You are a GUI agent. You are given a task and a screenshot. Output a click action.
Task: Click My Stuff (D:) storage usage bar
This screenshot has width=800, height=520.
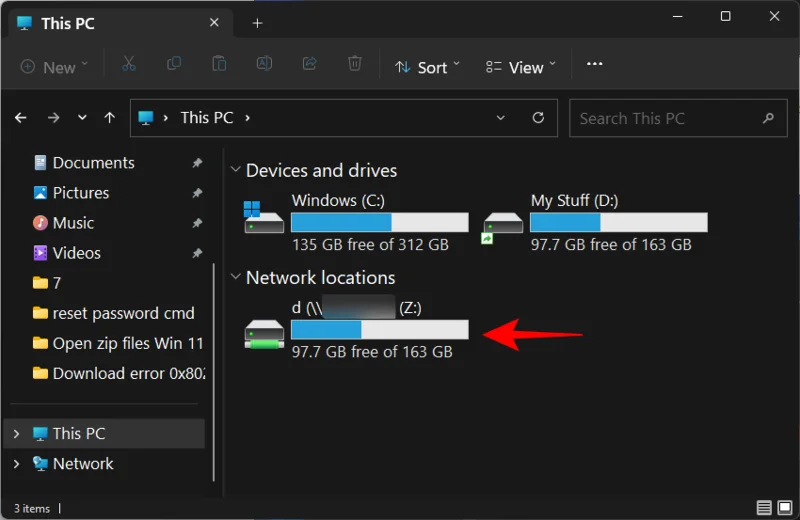[619, 222]
